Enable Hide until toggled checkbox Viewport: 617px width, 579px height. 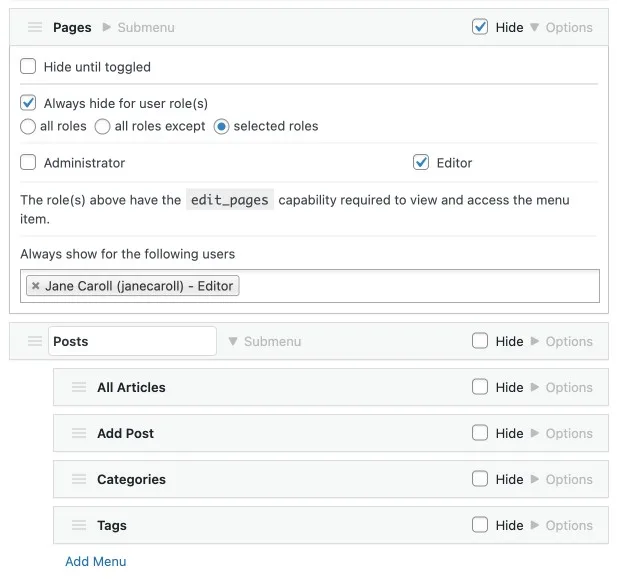[28, 67]
